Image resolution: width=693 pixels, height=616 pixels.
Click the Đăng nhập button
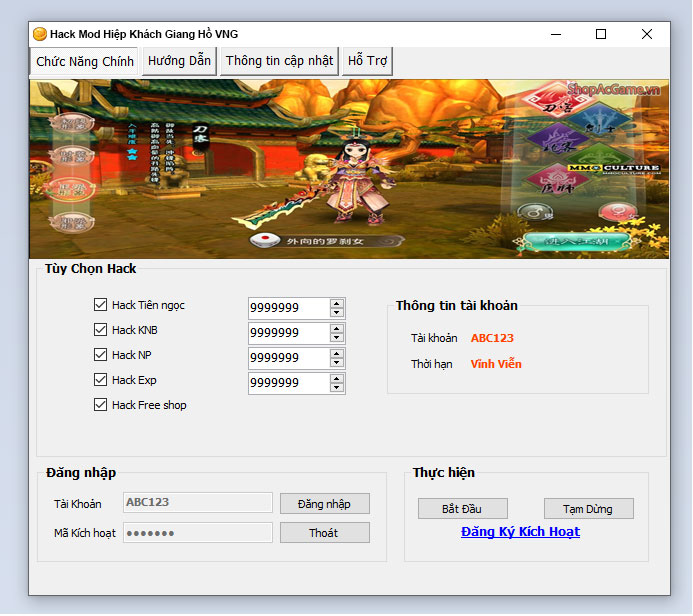tap(325, 504)
